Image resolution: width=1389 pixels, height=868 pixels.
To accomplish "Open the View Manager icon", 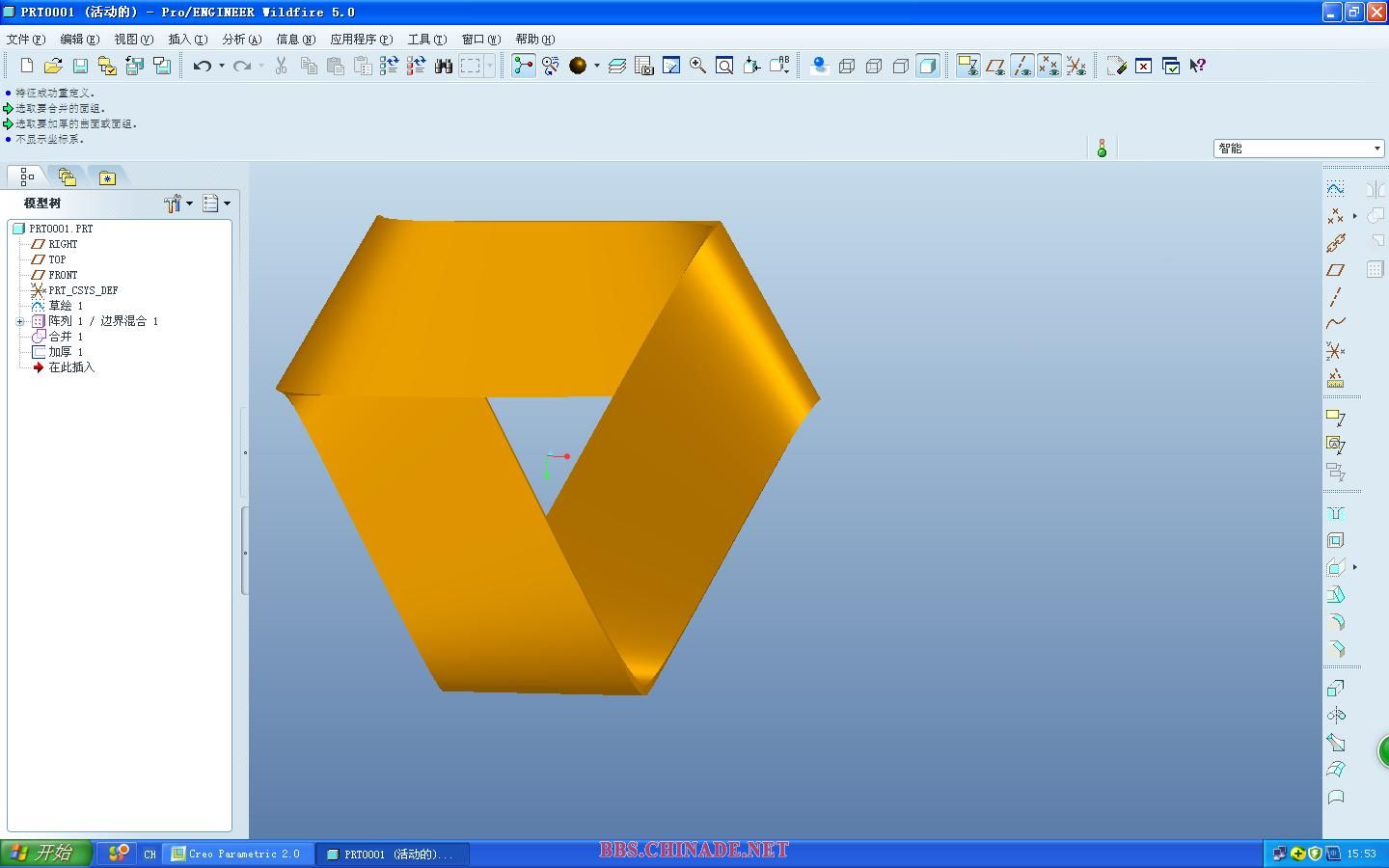I will [644, 66].
